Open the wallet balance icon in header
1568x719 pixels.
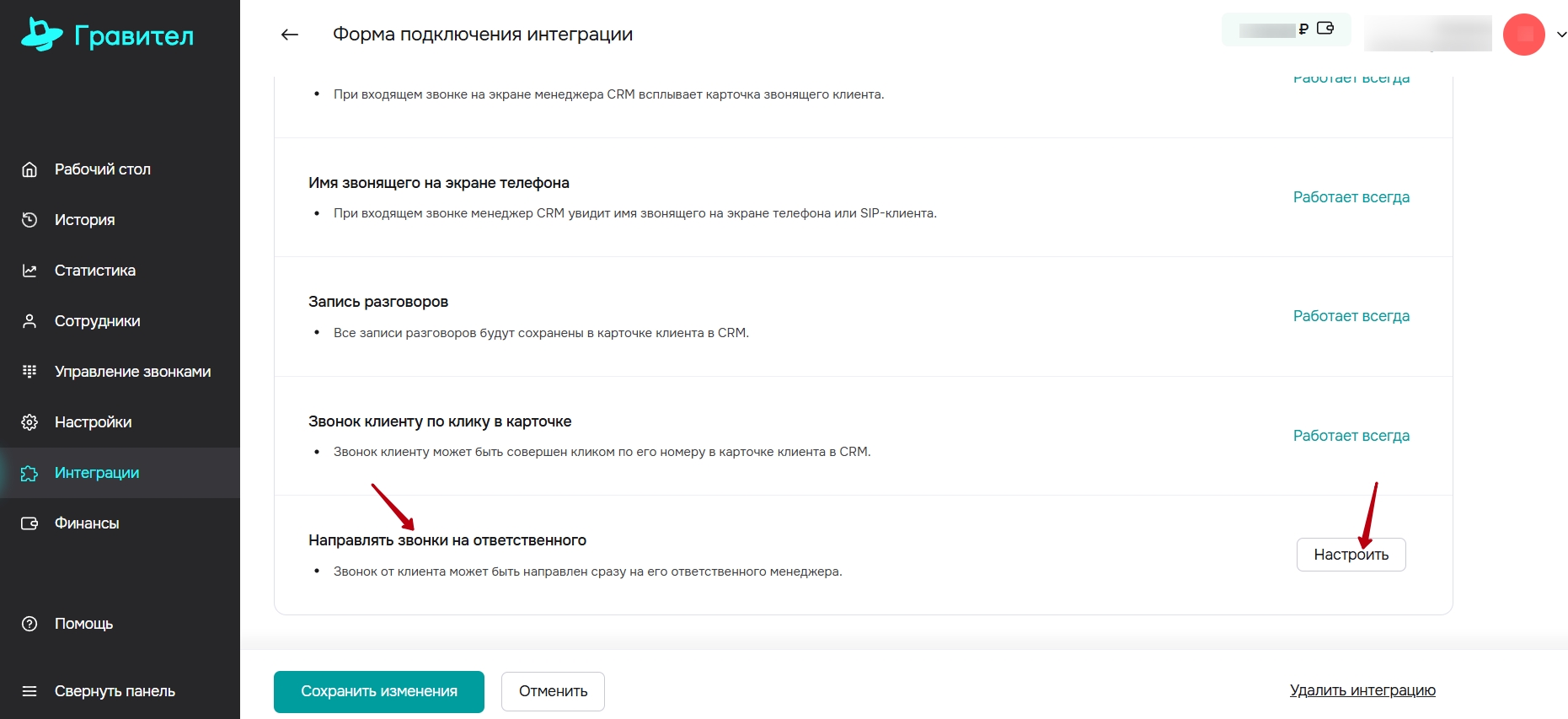(x=1325, y=29)
